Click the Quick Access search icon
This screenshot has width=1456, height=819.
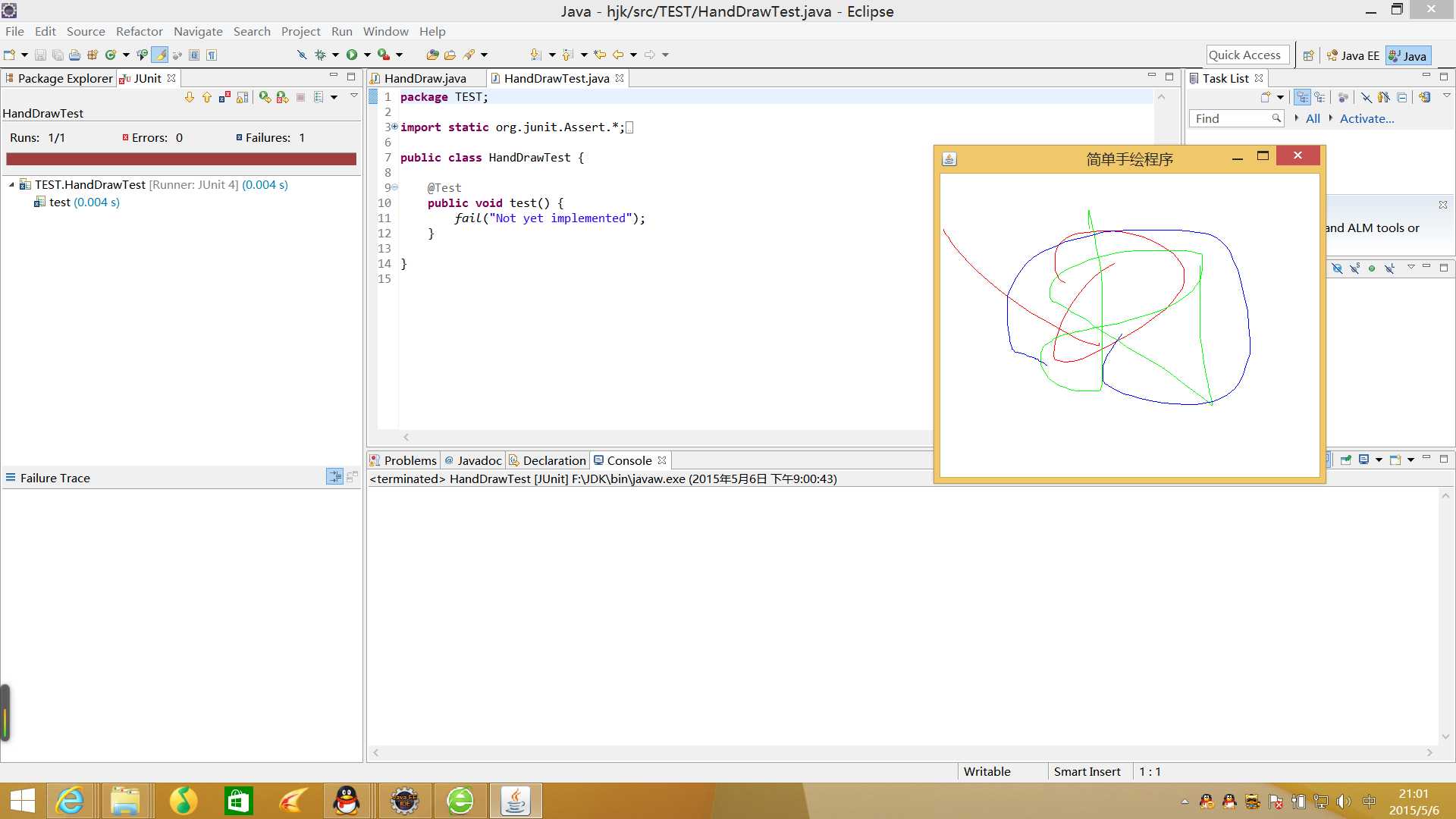click(1244, 54)
